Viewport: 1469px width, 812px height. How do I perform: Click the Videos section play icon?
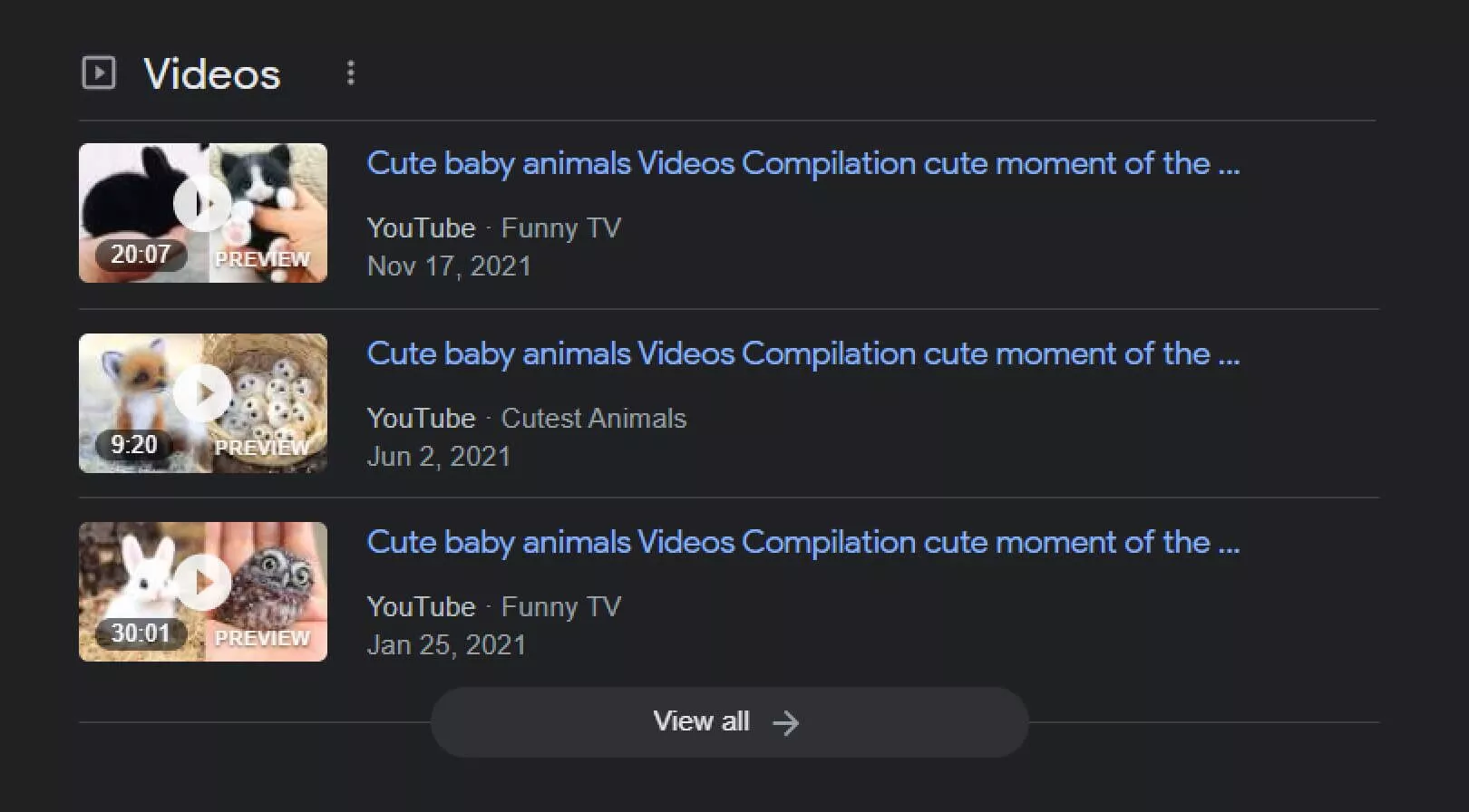coord(99,72)
